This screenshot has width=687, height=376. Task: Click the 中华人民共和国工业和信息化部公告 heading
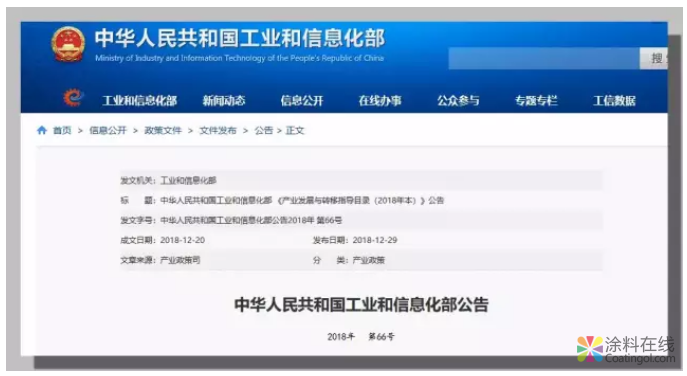361,305
